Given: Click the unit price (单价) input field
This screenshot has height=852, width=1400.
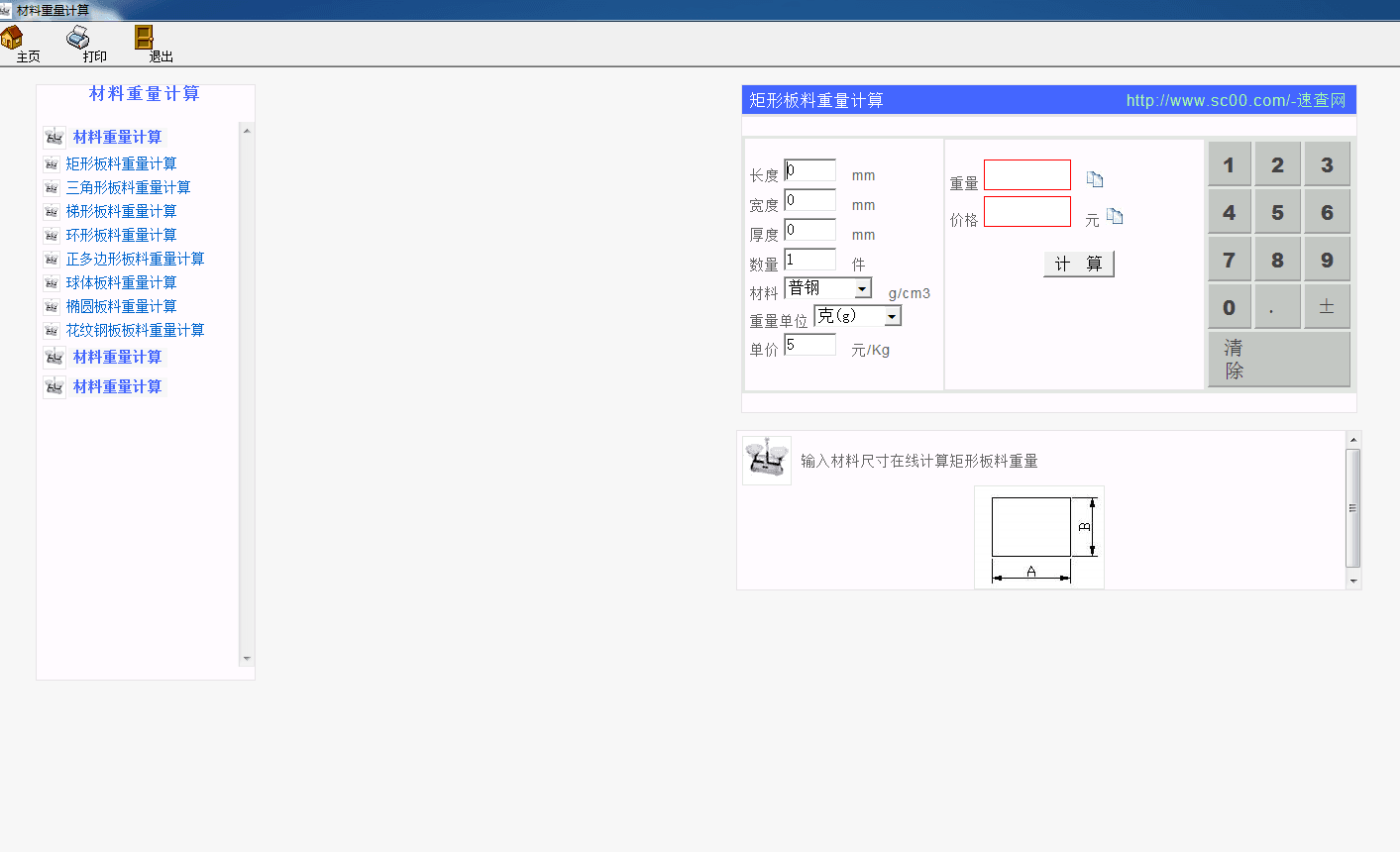Looking at the screenshot, I should click(x=810, y=345).
